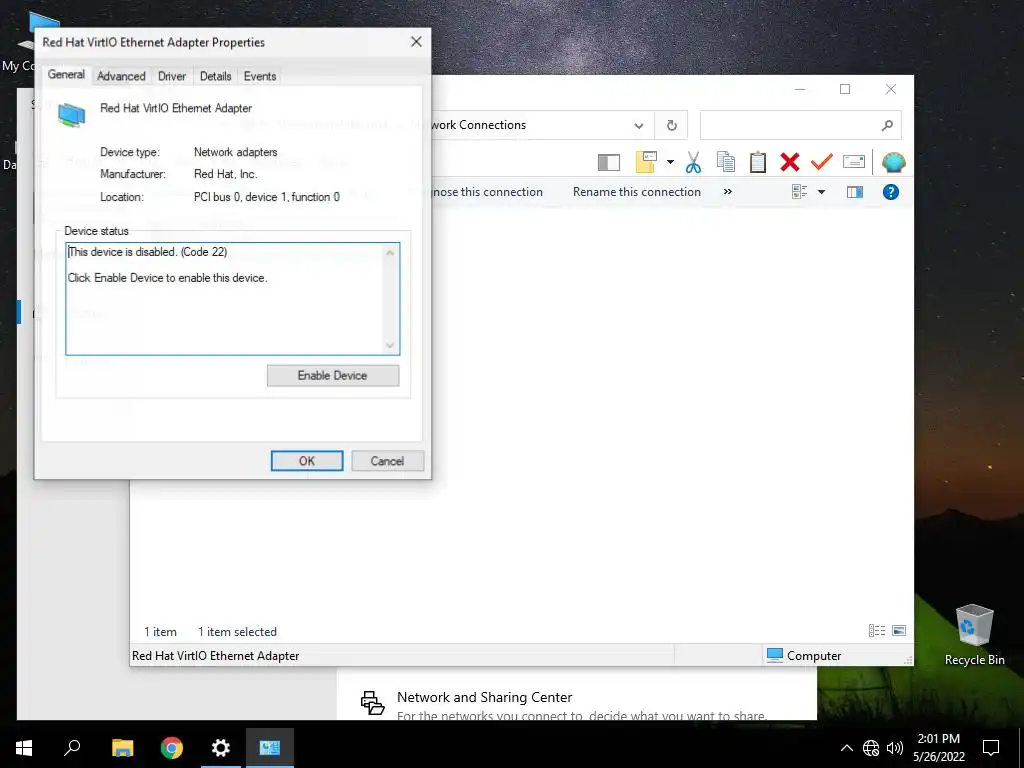
Task: Open the Recycle Bin desktop icon
Action: [x=974, y=635]
